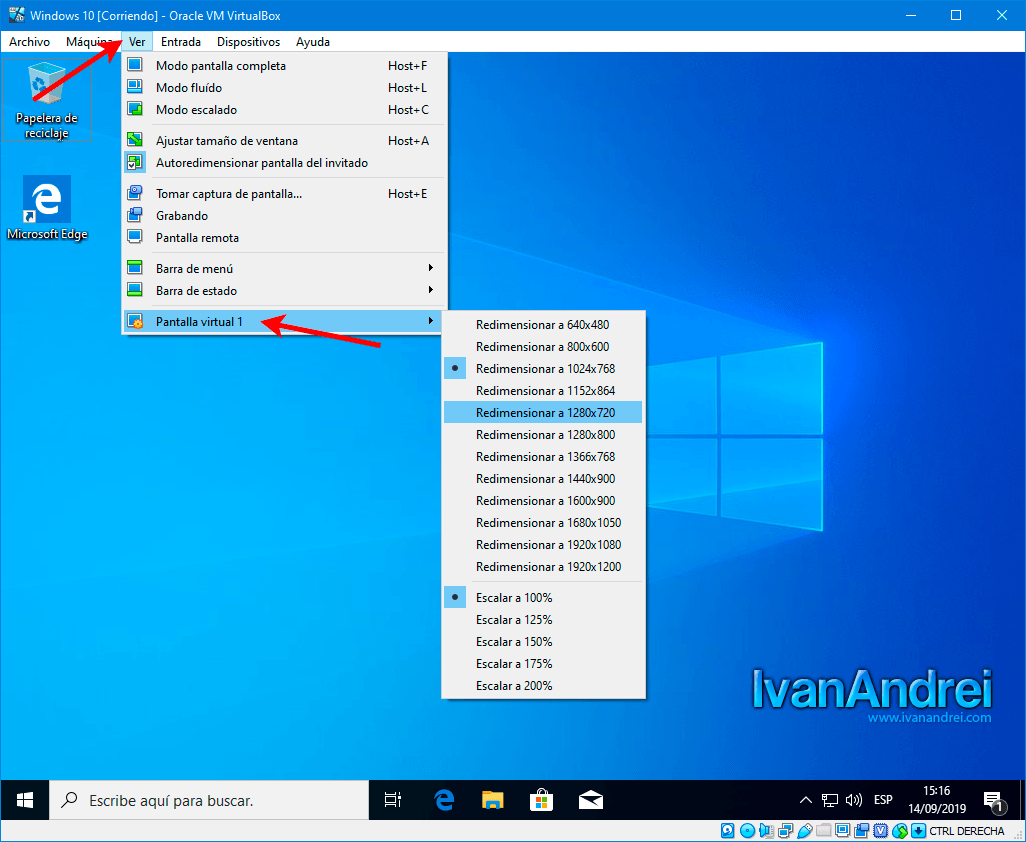Open File Explorer from guest taskbar
Image resolution: width=1026 pixels, height=842 pixels.
[x=493, y=799]
